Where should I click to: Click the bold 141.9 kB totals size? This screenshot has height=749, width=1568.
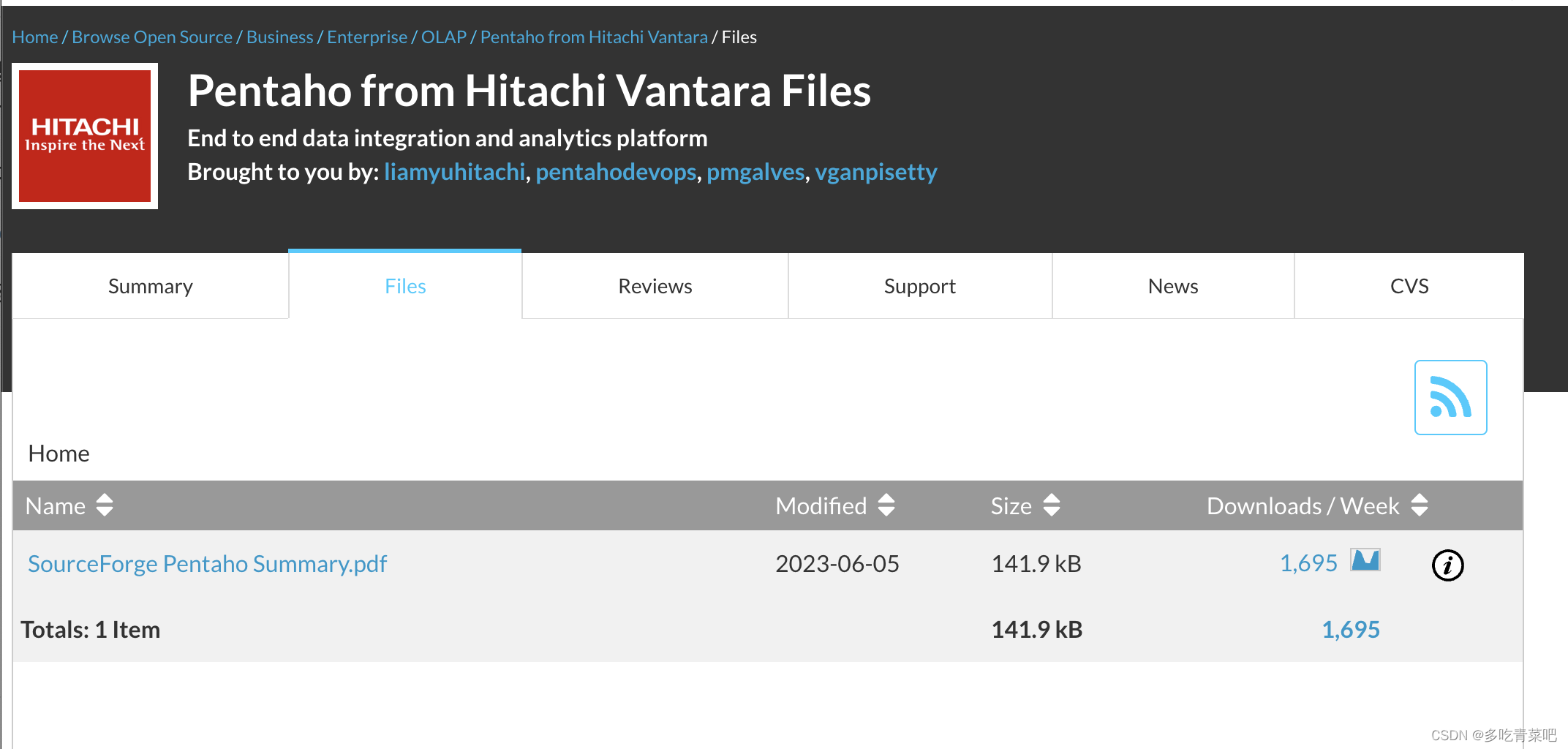pyautogui.click(x=1037, y=630)
